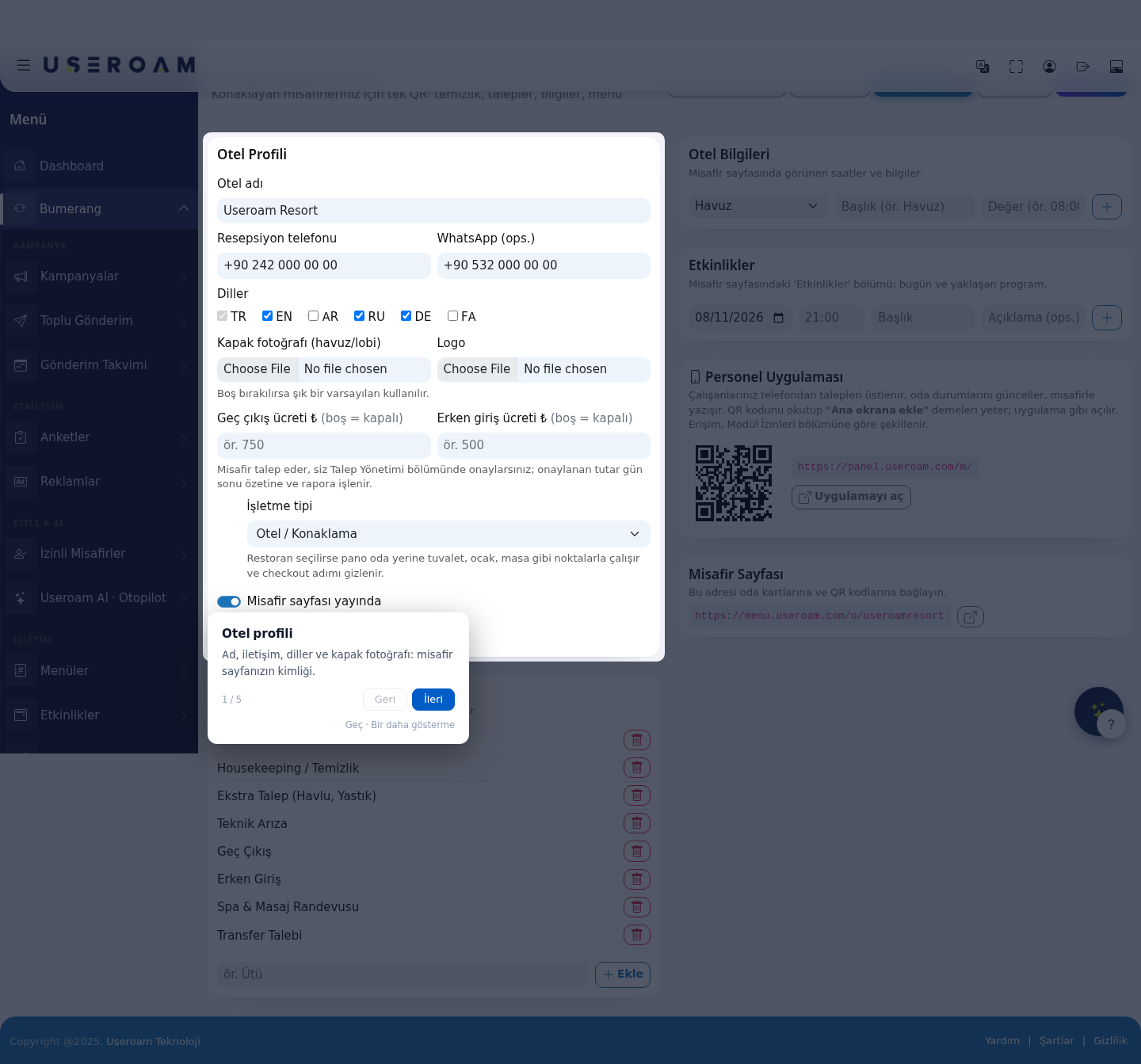Expand the Gönderim Takvimi submenu chevron
The width and height of the screenshot is (1141, 1064).
183,366
